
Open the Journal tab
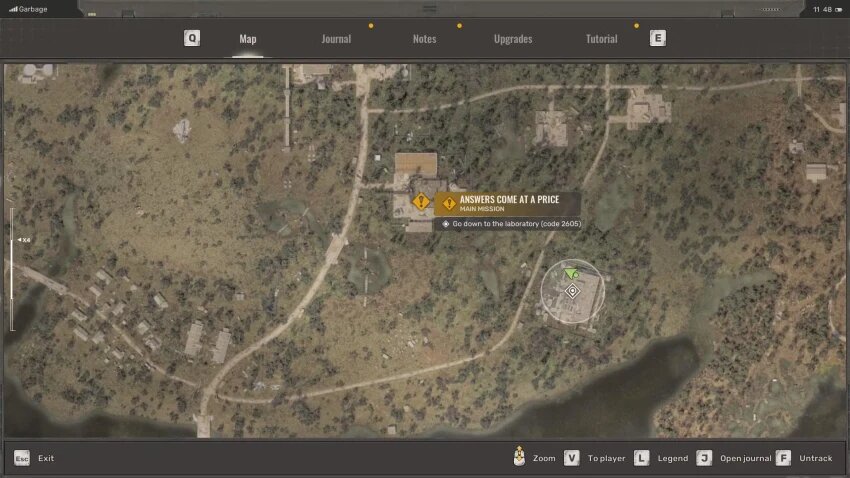pyautogui.click(x=336, y=38)
